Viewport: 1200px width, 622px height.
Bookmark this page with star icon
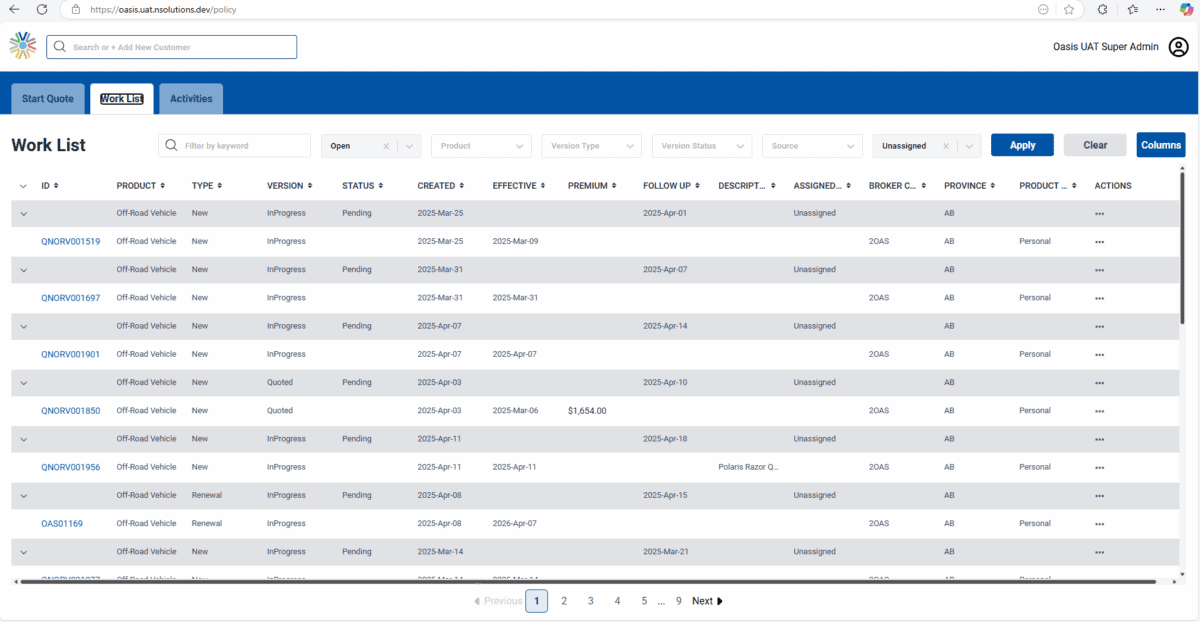coord(1069,9)
